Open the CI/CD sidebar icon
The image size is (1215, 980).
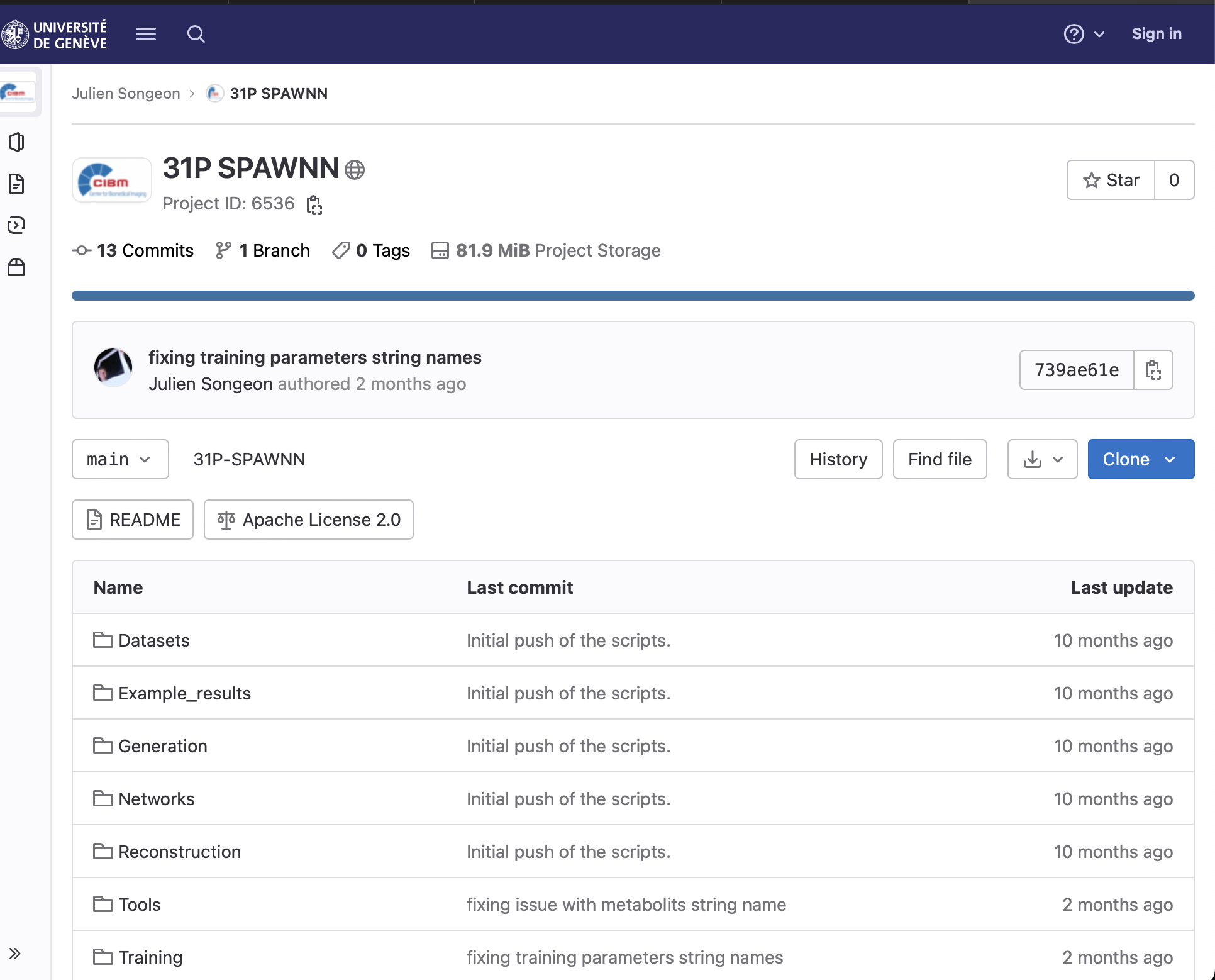(x=16, y=225)
